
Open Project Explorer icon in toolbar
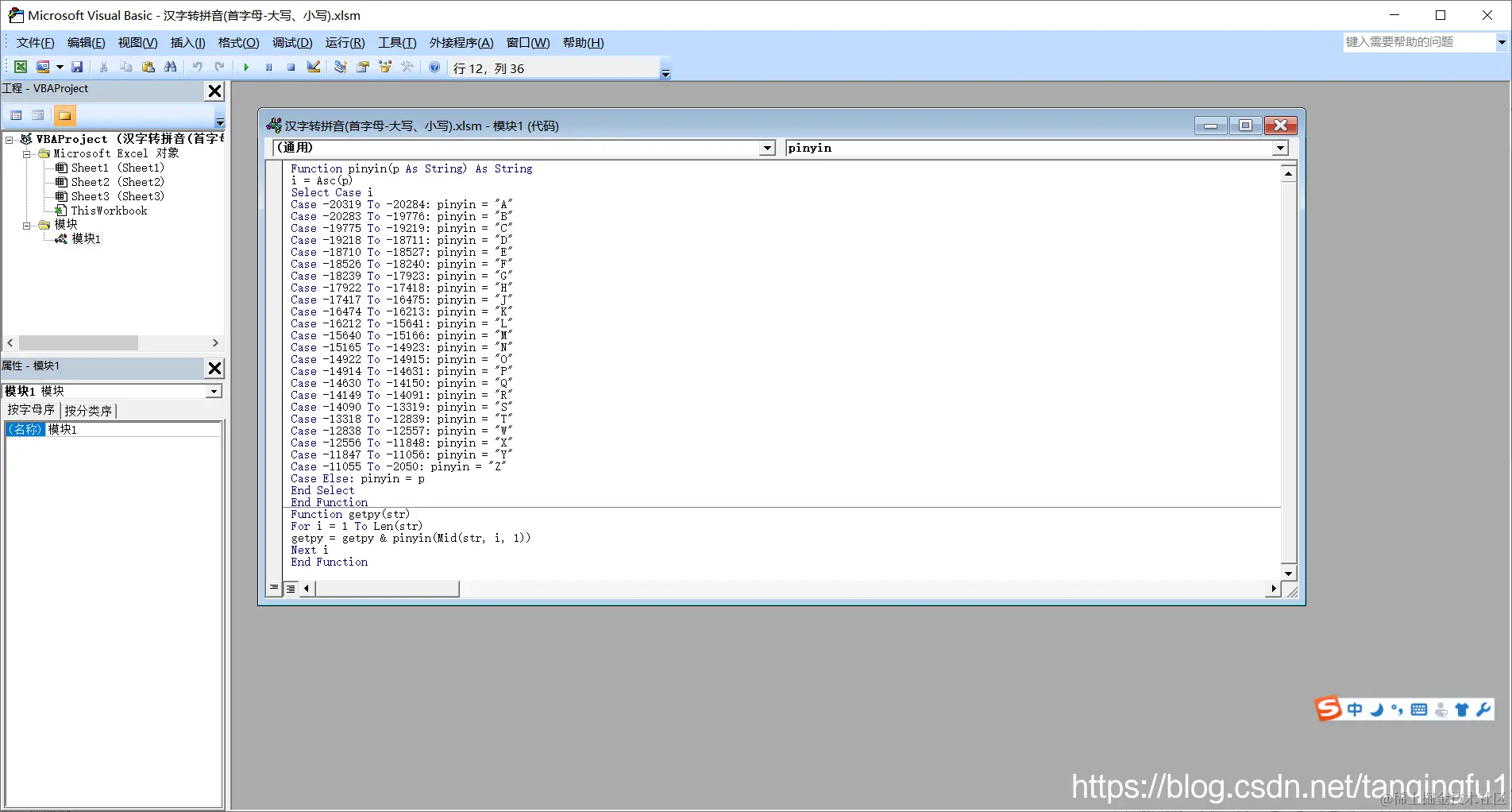click(340, 68)
